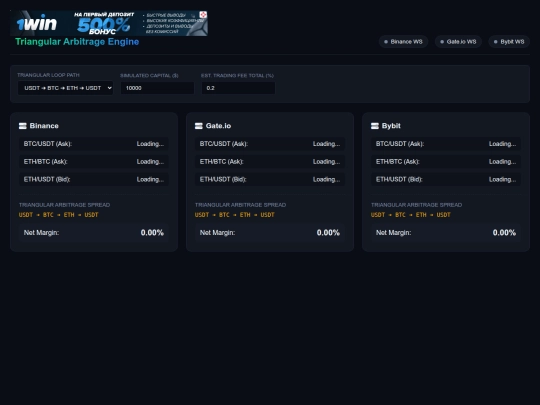Click the Triangular Arbitrage Engine title
The height and width of the screenshot is (405, 540).
tap(77, 42)
